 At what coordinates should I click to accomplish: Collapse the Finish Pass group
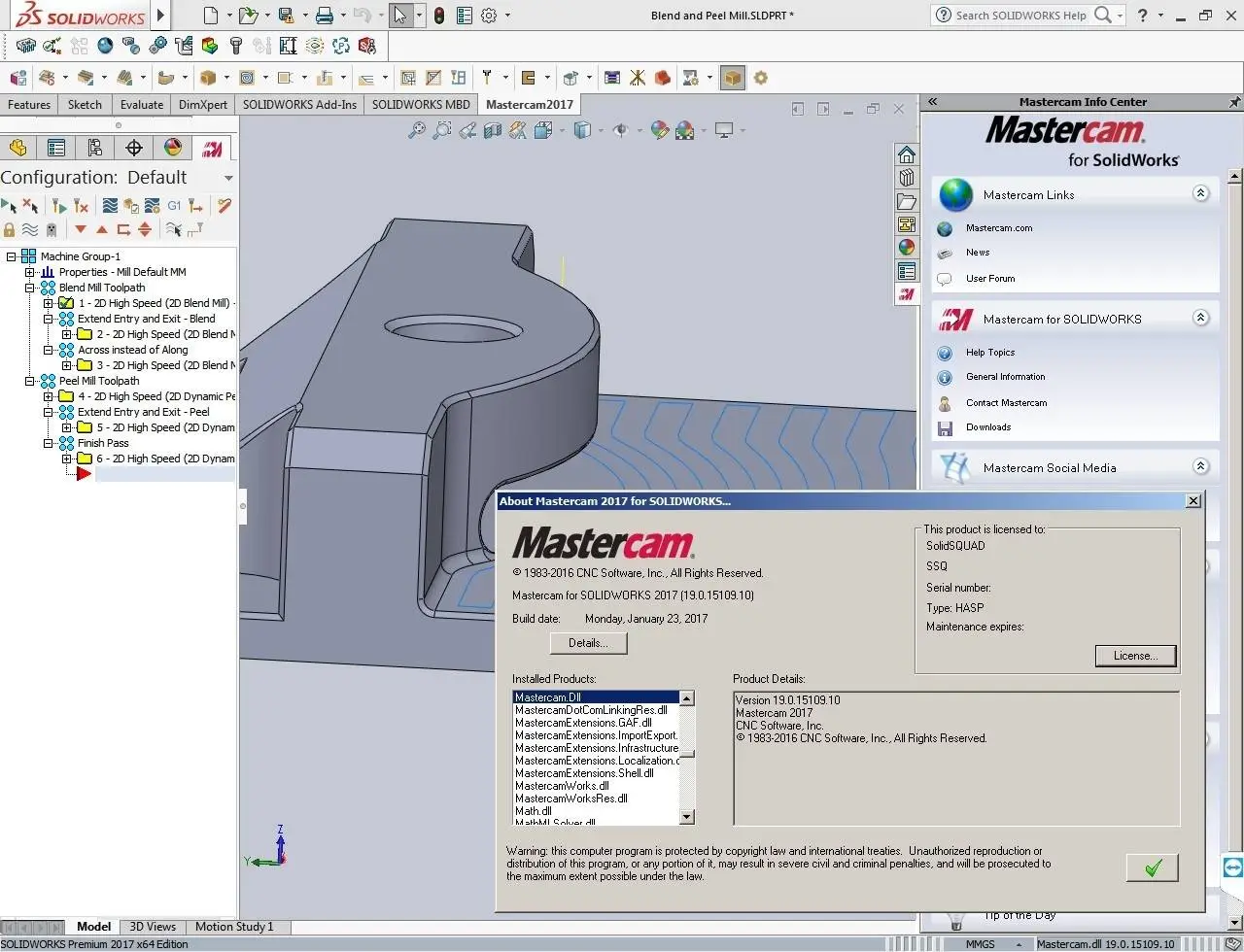click(49, 443)
